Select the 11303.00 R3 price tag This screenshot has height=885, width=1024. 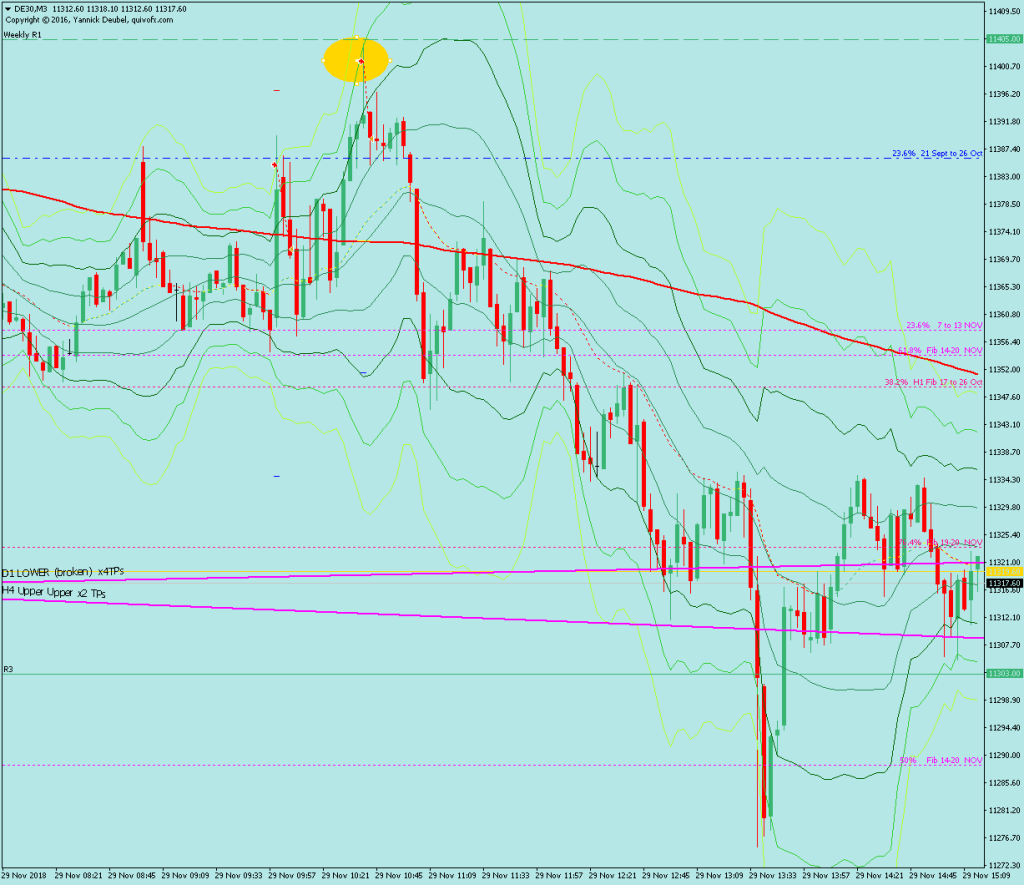pos(1002,674)
